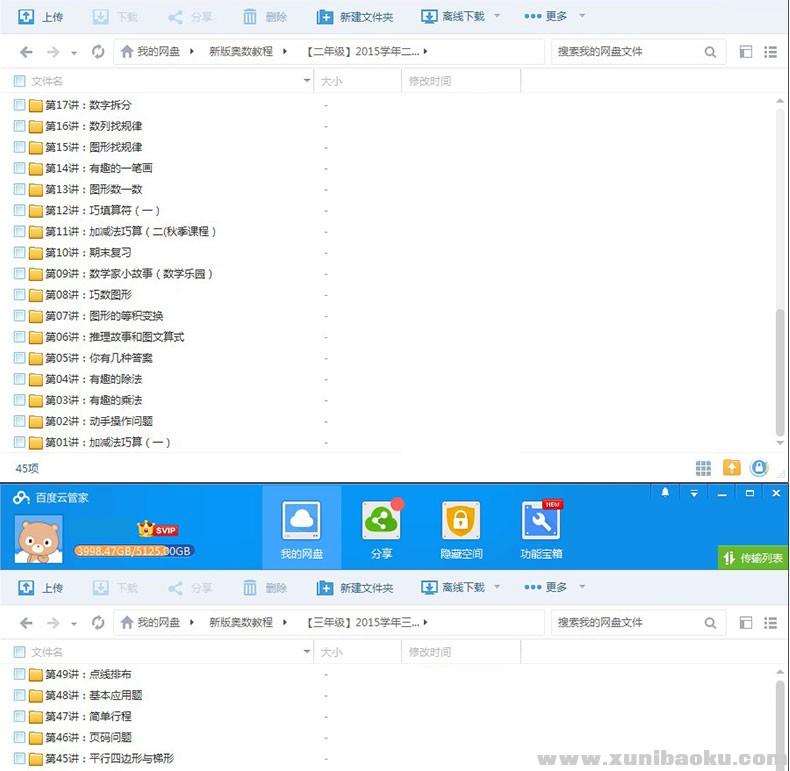
Task: Tick checkbox beside 第10讲:期末复习
Action: pos(19,253)
